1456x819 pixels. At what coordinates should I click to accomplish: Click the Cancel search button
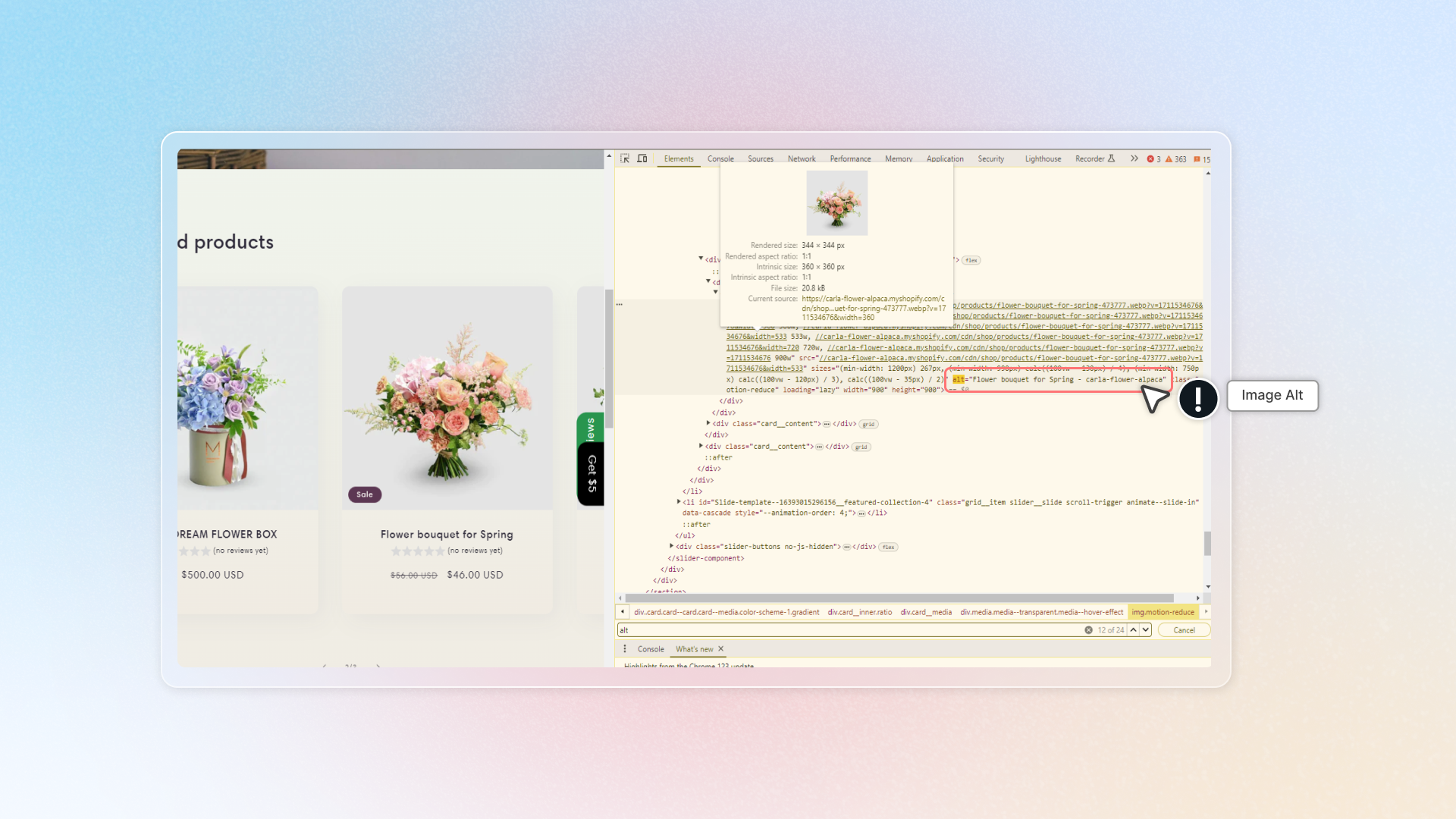pyautogui.click(x=1184, y=629)
